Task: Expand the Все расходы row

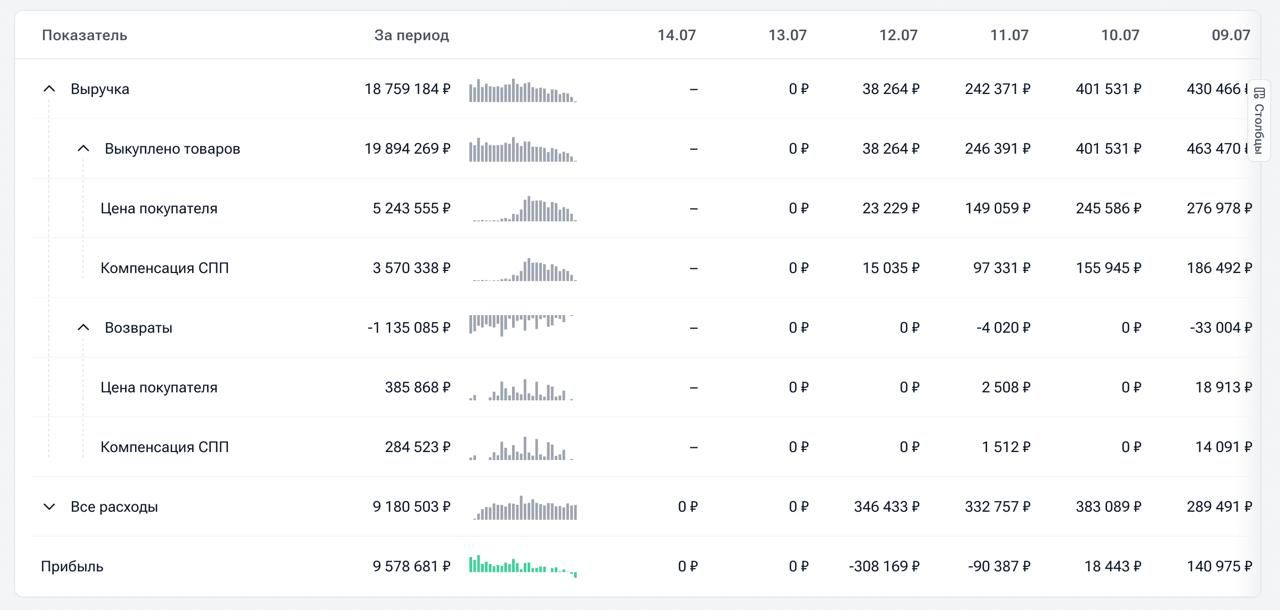Action: click(x=49, y=507)
